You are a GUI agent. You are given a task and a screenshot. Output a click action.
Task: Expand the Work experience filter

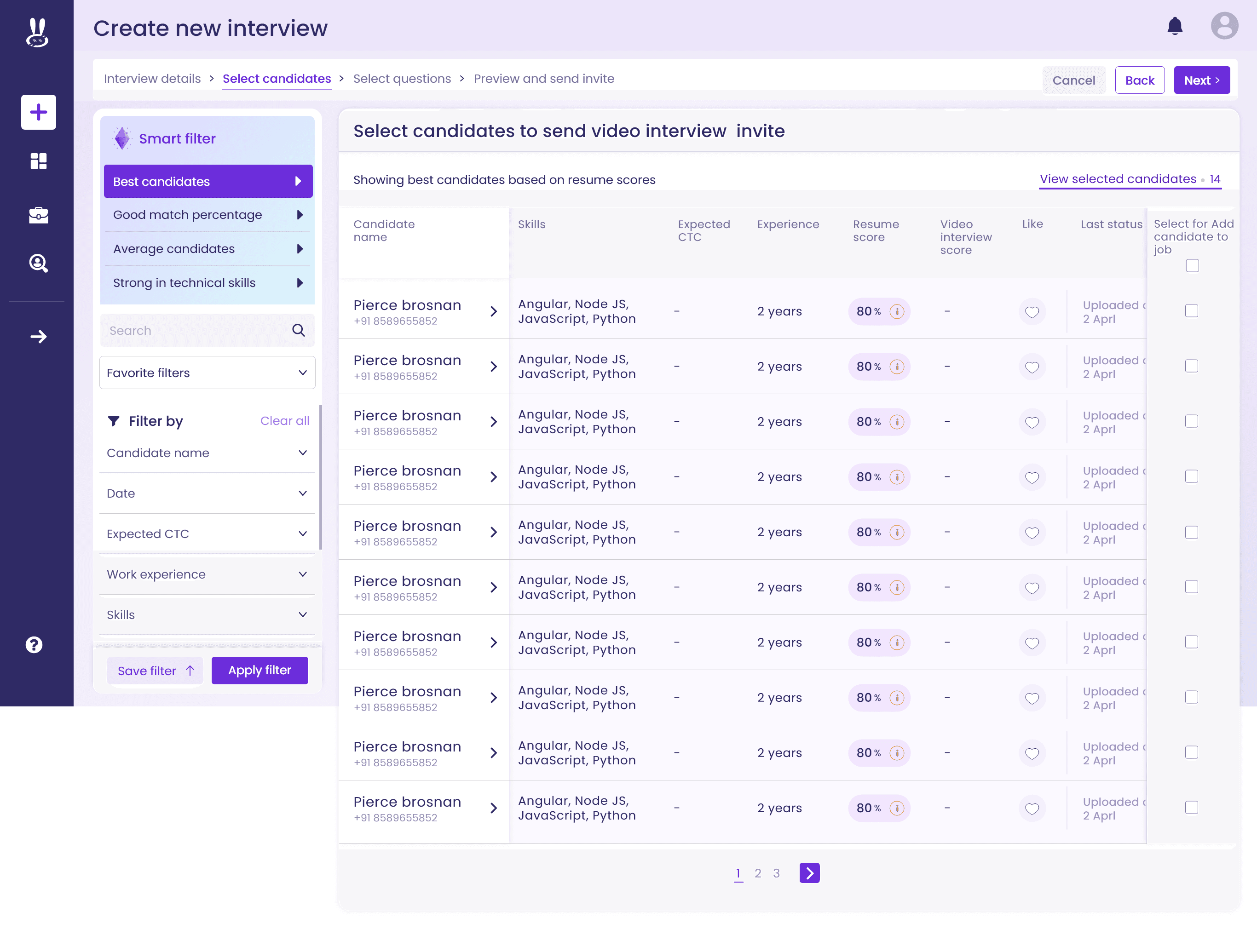click(207, 574)
